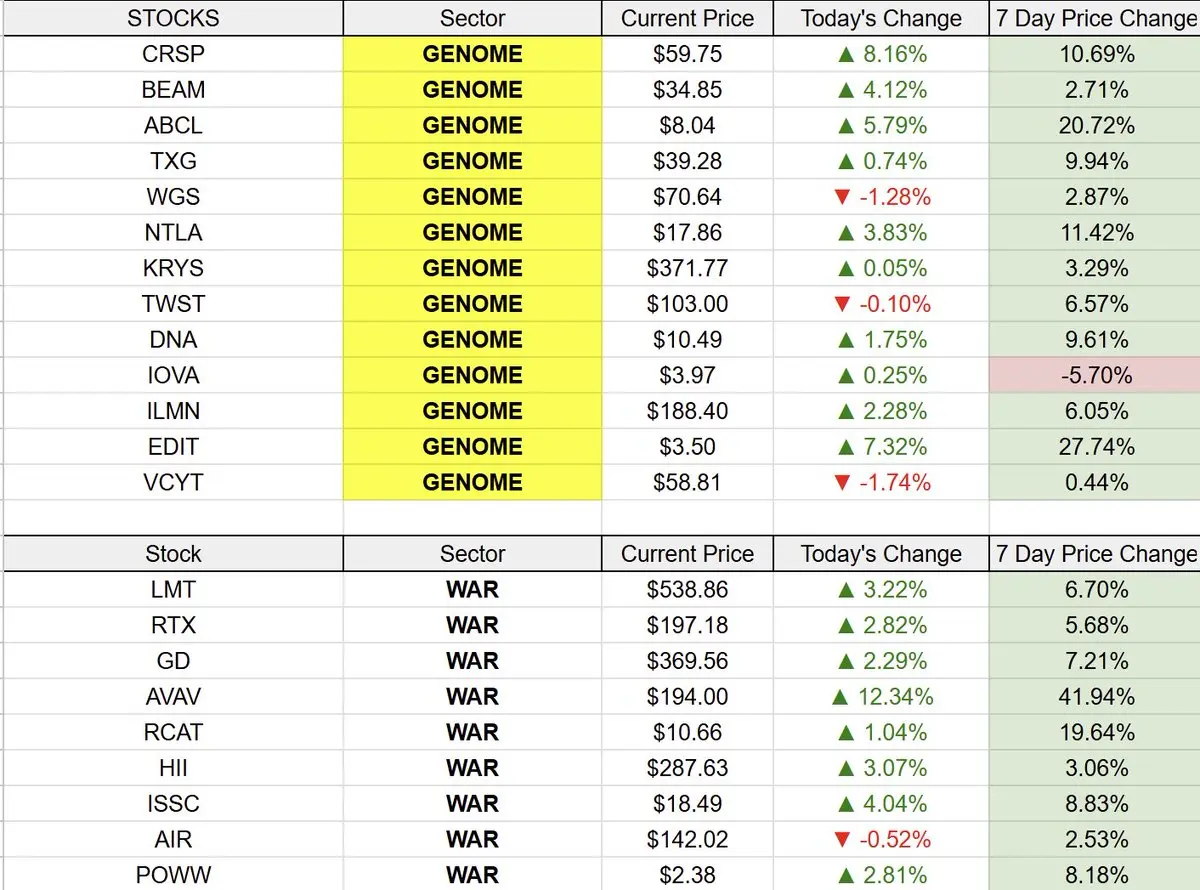Select the ISSC ticker cell

coord(173,804)
